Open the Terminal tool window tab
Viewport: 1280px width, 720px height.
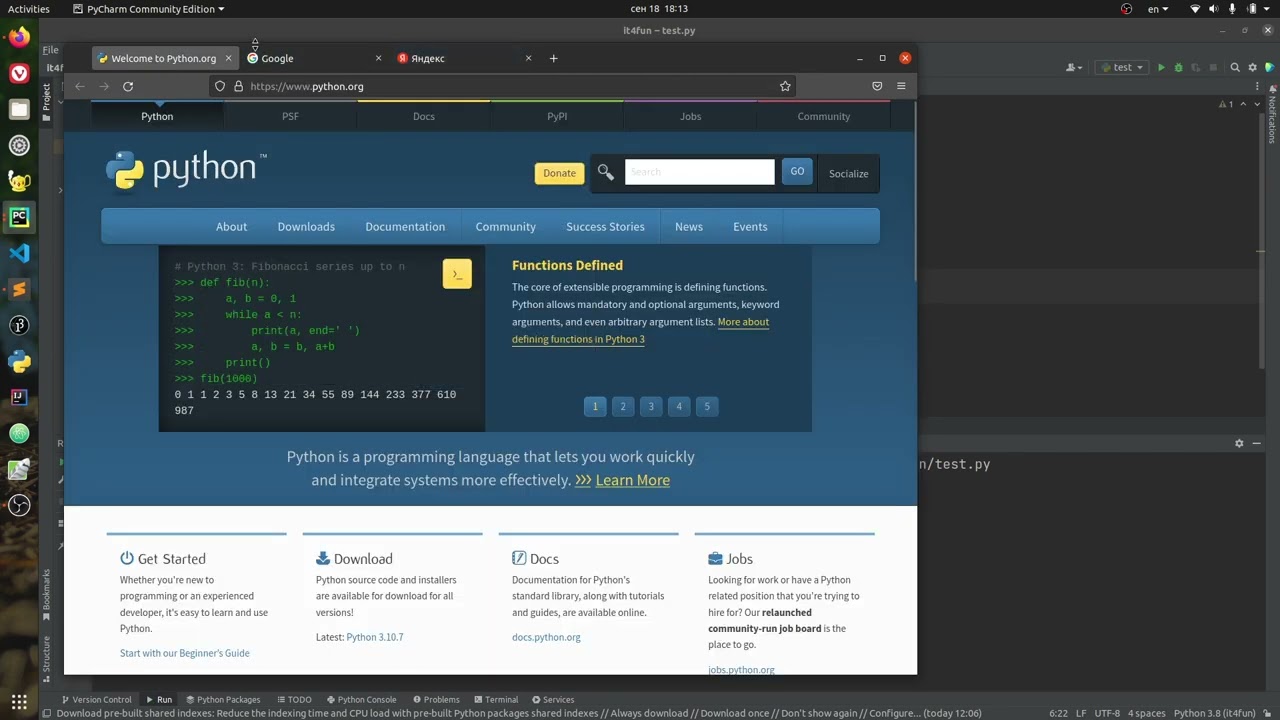point(495,700)
